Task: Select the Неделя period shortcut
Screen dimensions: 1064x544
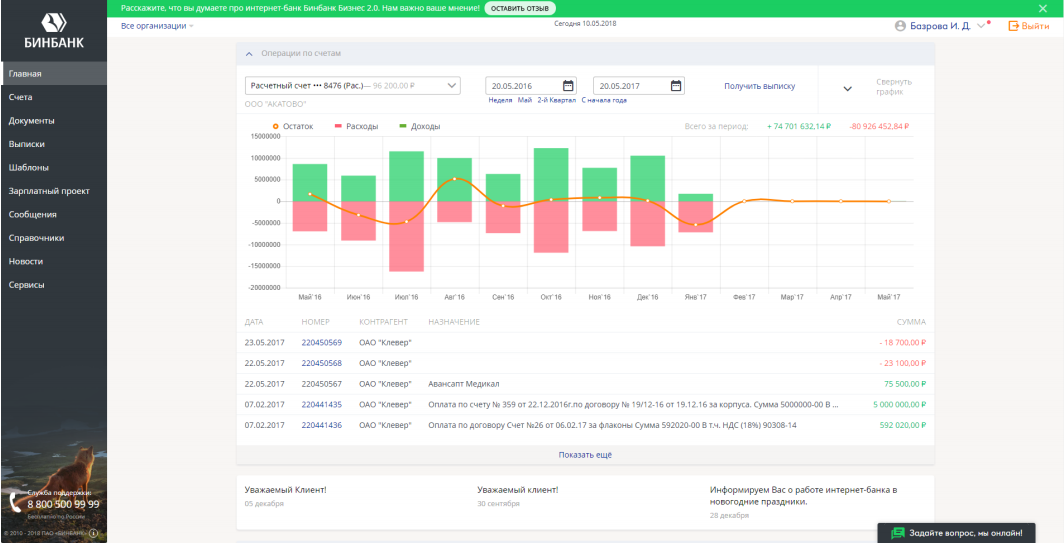Action: (x=501, y=100)
